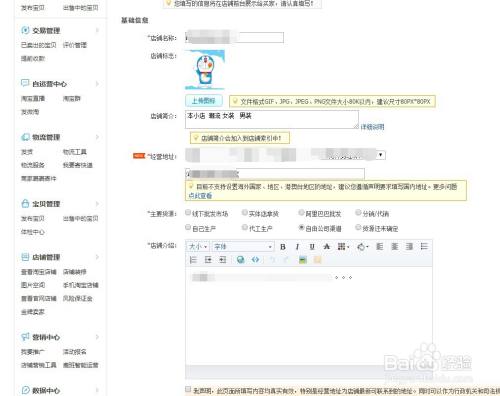
Task: Tick the 我声明 declaration checkbox
Action: point(188,389)
